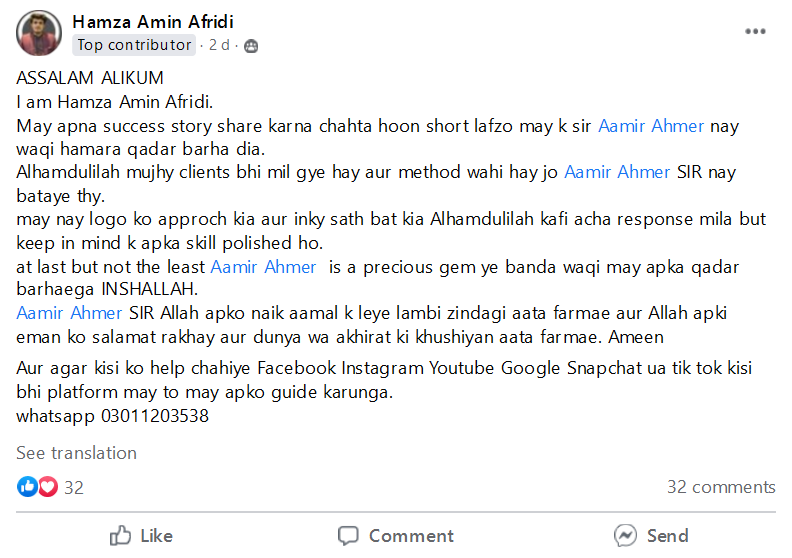Image resolution: width=792 pixels, height=558 pixels.
Task: Open the 32 comments link
Action: (721, 487)
